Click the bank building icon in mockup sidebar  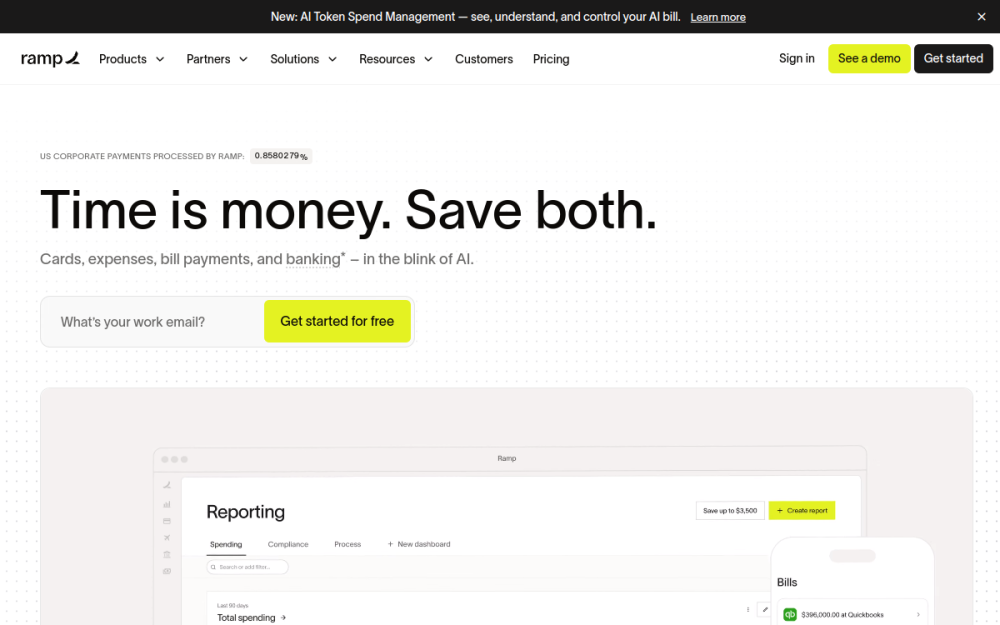pyautogui.click(x=167, y=554)
